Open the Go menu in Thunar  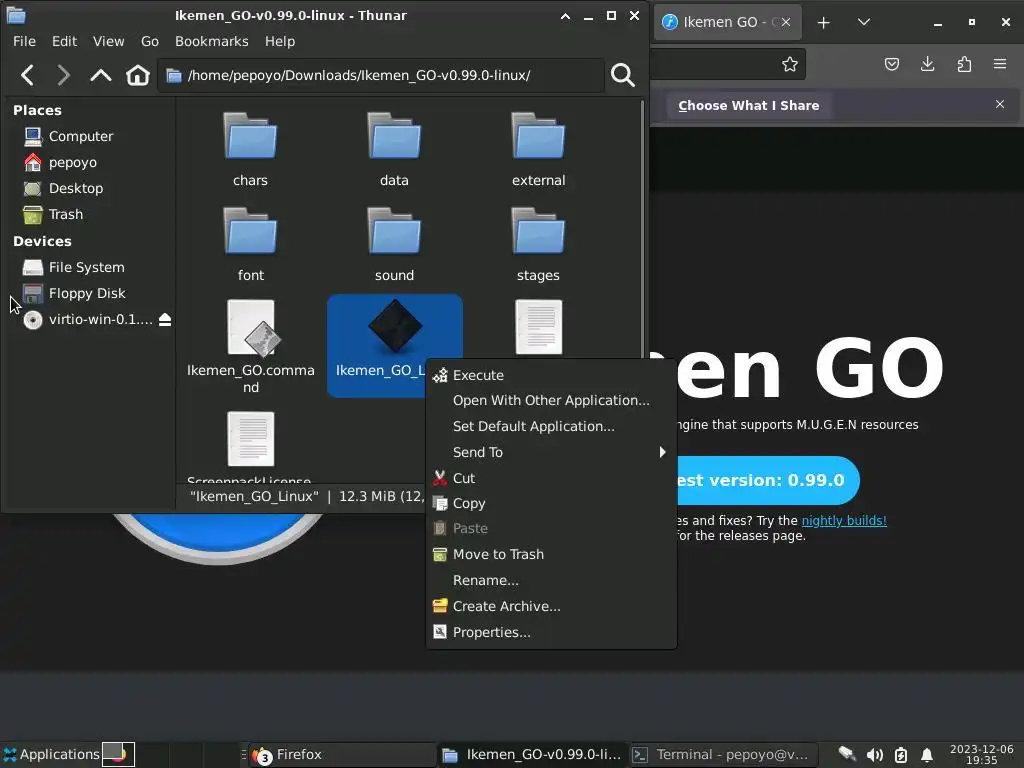[150, 41]
